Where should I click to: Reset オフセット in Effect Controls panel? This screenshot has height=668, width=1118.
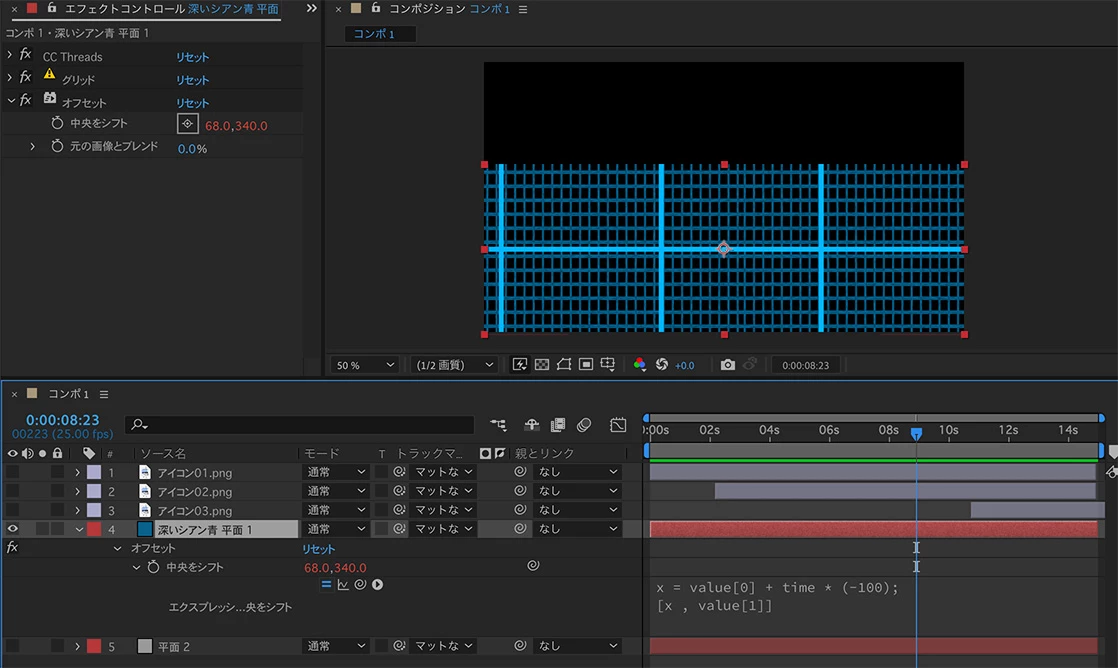coord(193,103)
